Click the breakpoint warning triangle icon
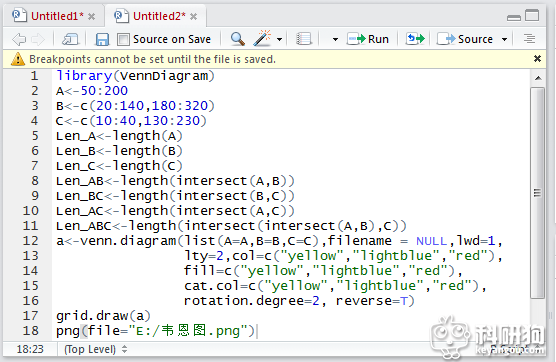This screenshot has height=362, width=556. coord(18,59)
